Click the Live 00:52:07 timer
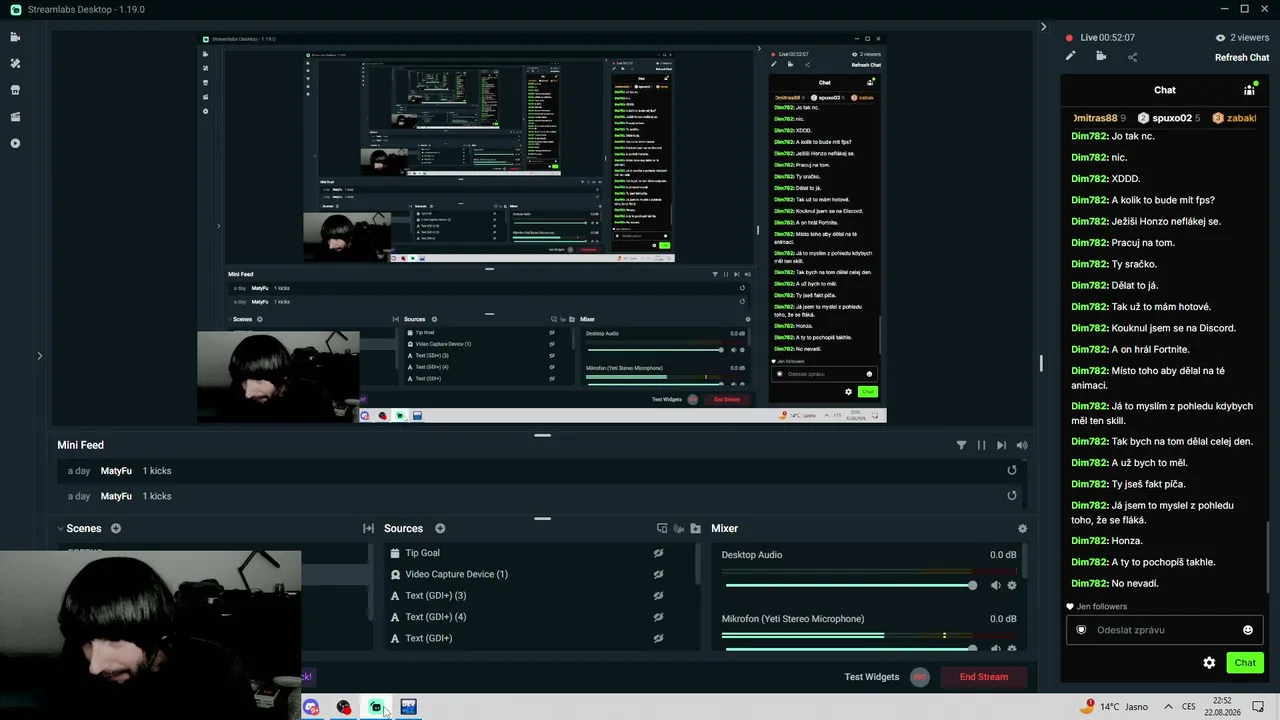The image size is (1280, 720). [x=1101, y=37]
